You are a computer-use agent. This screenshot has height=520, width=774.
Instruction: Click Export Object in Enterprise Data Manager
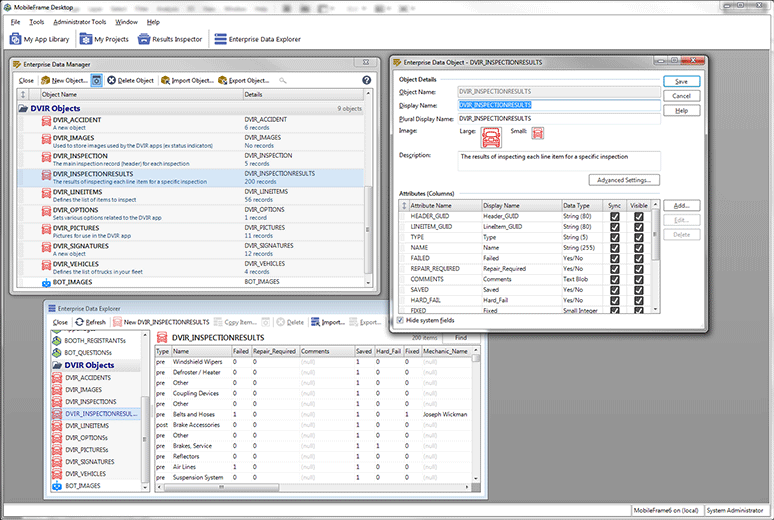click(244, 80)
